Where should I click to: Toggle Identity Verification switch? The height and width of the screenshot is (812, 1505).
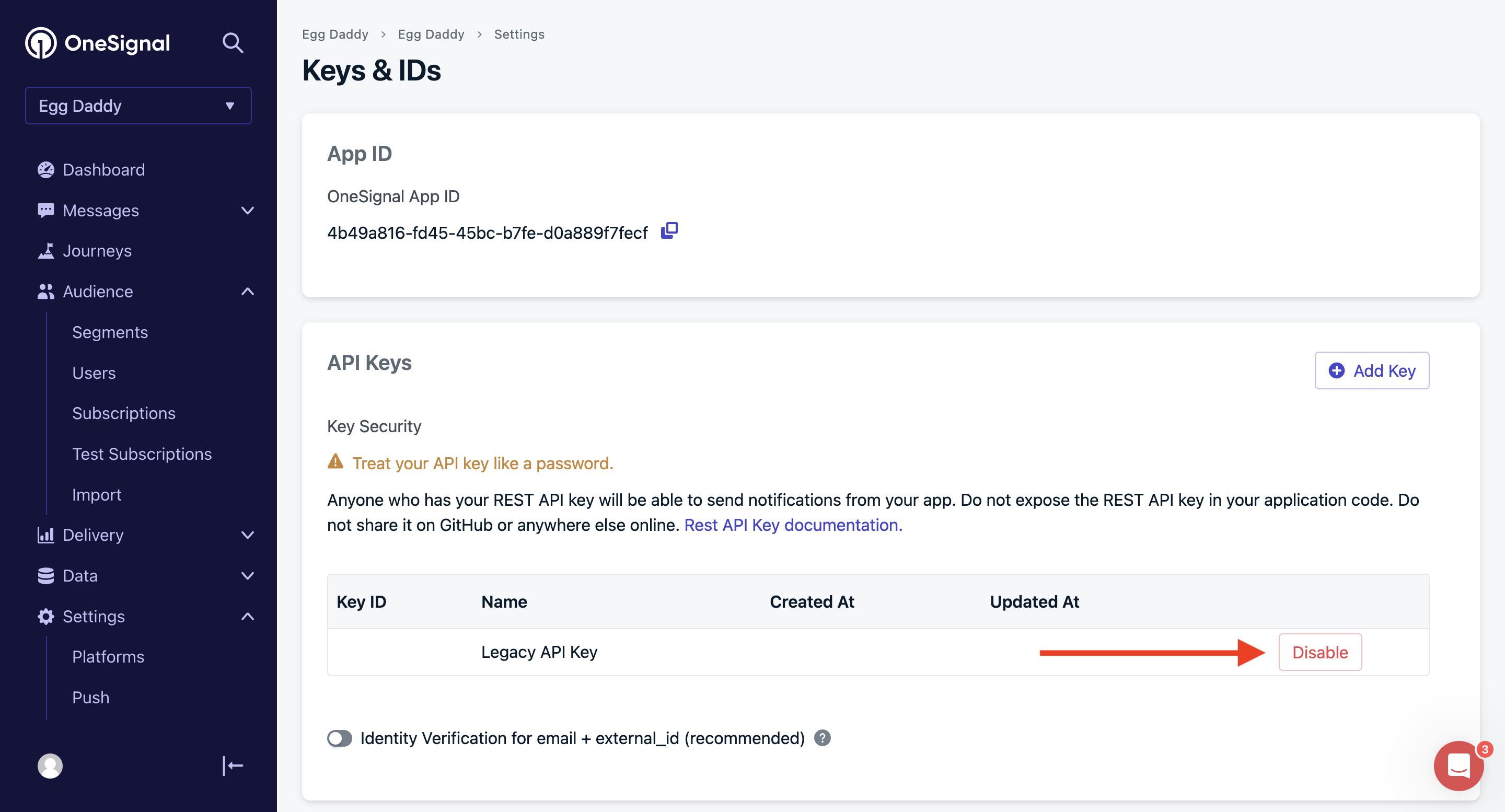coord(340,738)
